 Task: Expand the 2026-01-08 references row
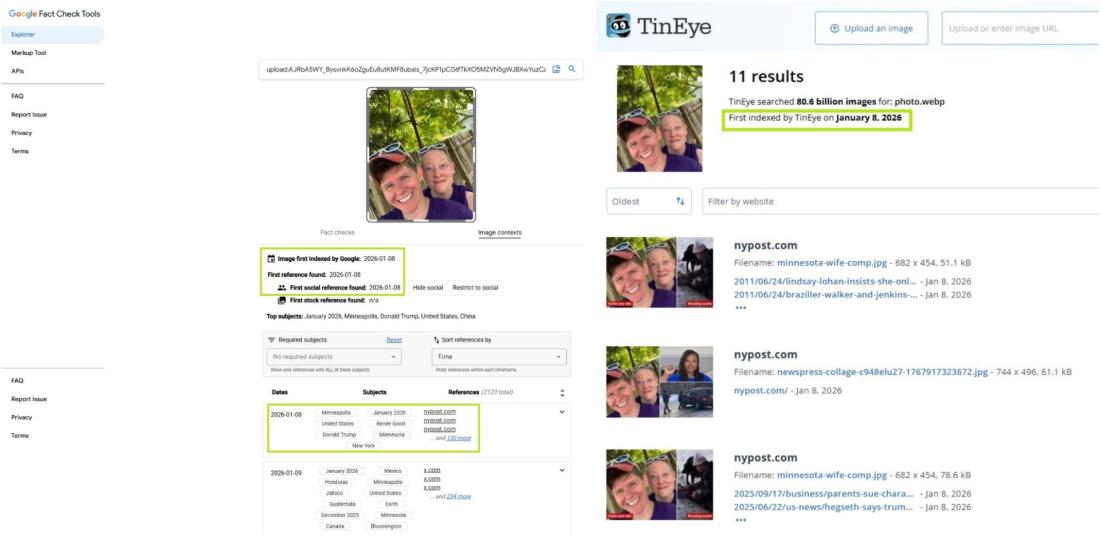(562, 412)
